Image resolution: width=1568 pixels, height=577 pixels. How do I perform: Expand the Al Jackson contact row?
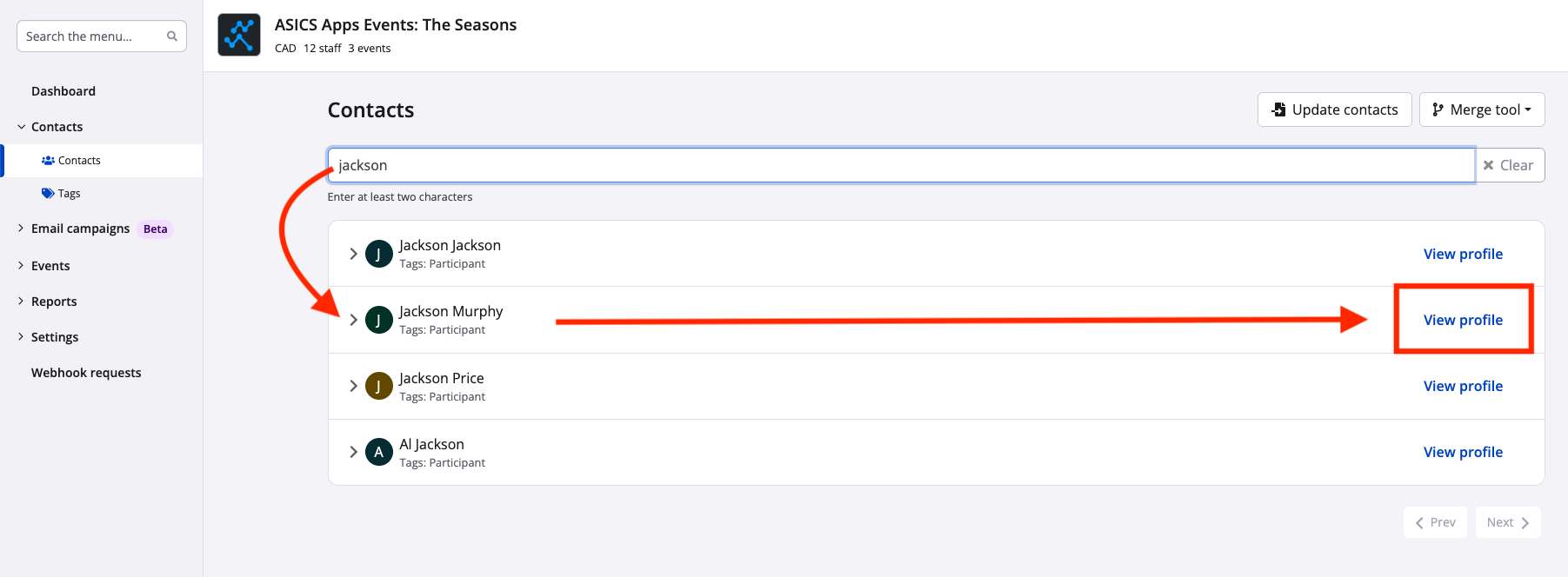(x=353, y=452)
